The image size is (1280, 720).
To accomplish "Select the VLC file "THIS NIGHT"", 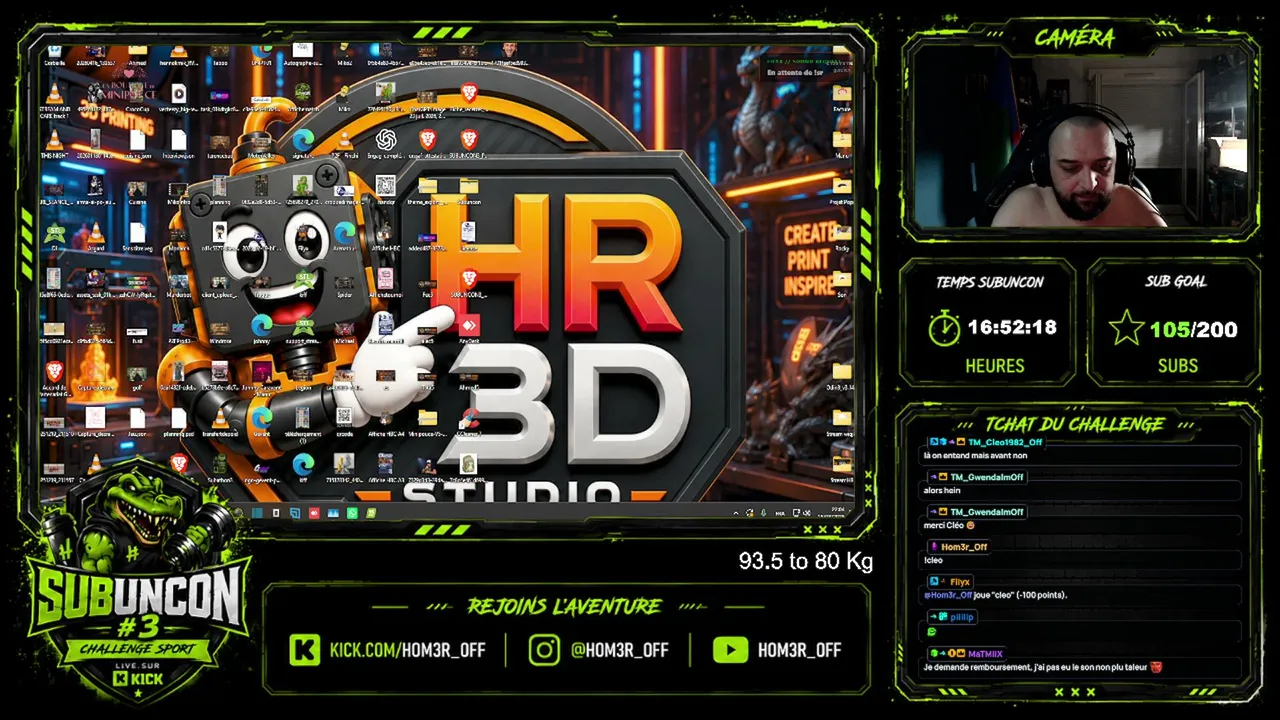I will [x=54, y=144].
